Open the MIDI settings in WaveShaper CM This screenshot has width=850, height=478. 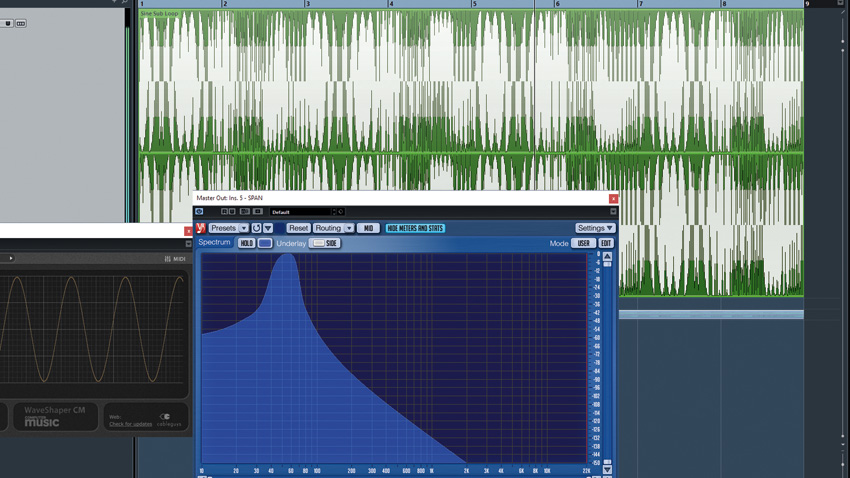click(175, 259)
